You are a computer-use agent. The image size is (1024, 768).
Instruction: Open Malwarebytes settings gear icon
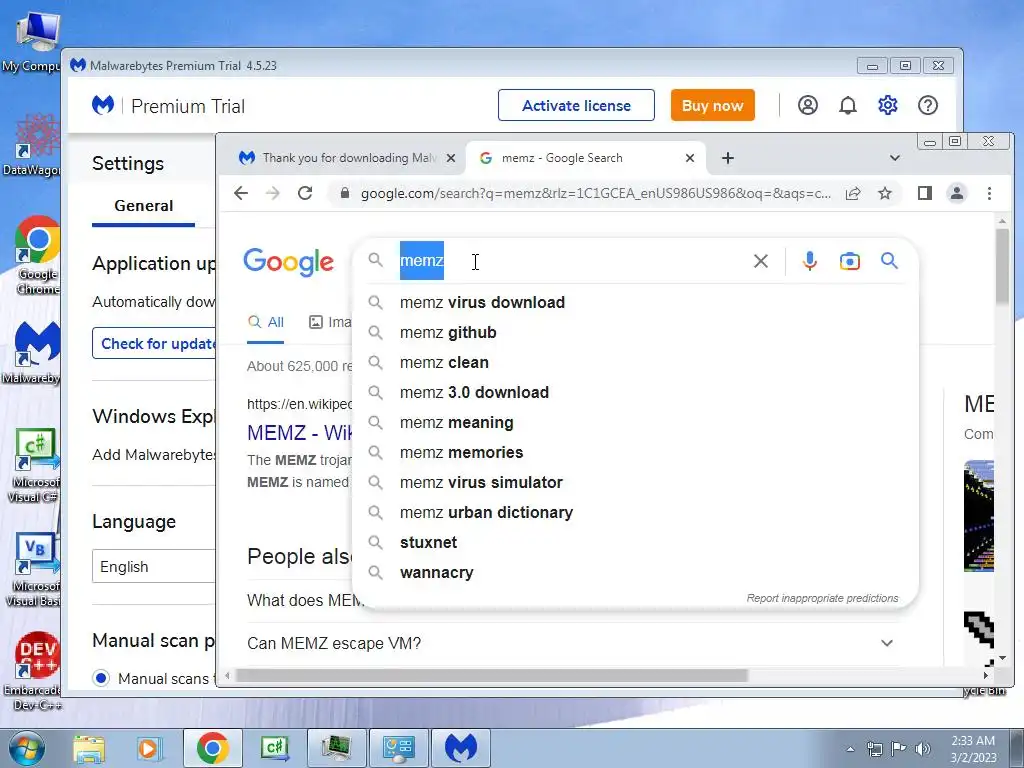pyautogui.click(x=888, y=105)
